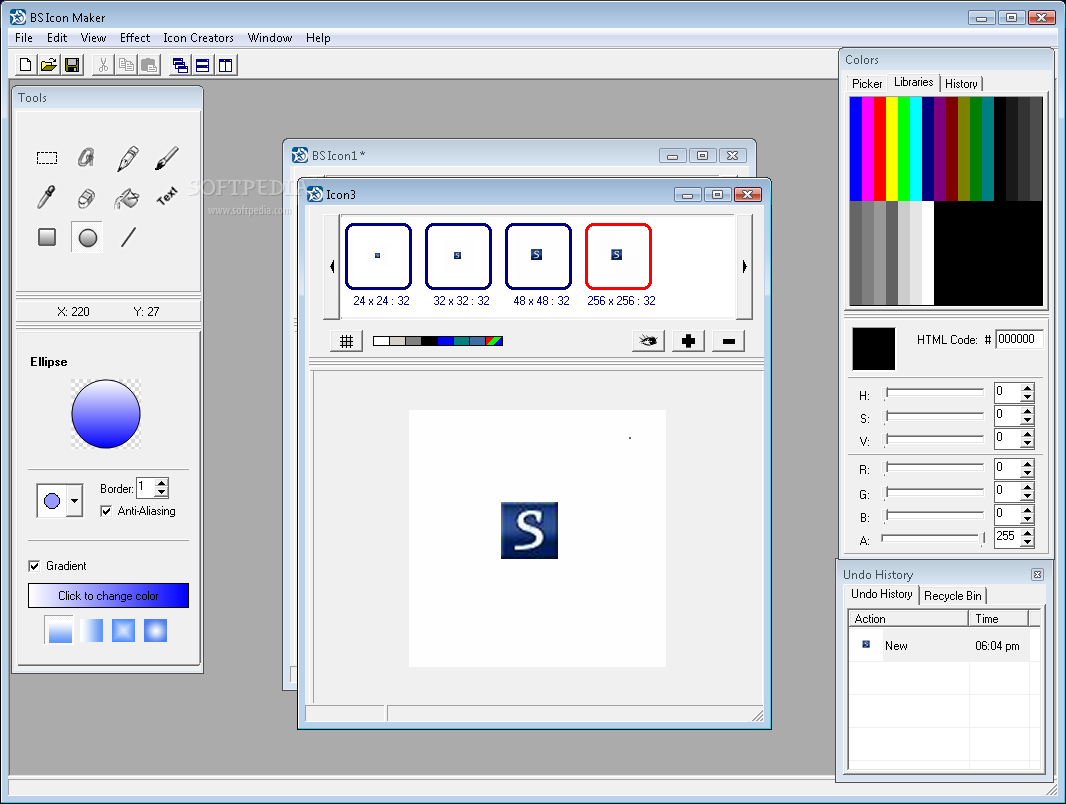1066x804 pixels.
Task: Paste using the toolbar paste icon
Action: [x=149, y=65]
